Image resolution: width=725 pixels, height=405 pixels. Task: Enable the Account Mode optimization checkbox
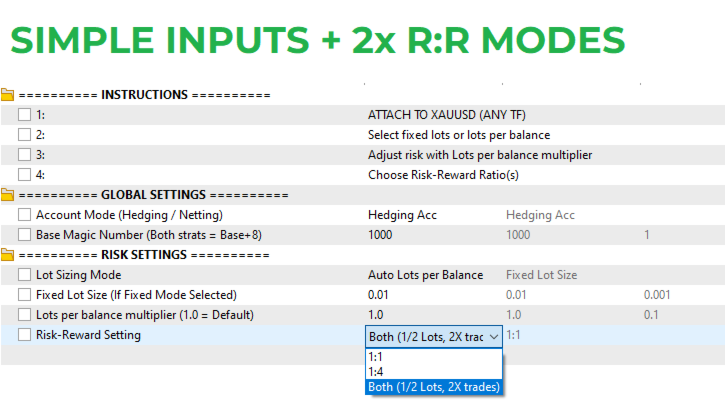pos(25,215)
